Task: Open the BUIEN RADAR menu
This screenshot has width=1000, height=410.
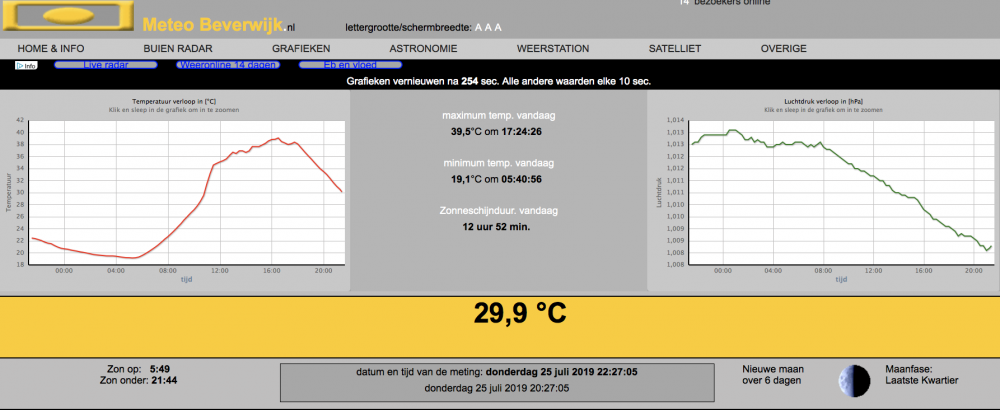Action: click(x=178, y=48)
